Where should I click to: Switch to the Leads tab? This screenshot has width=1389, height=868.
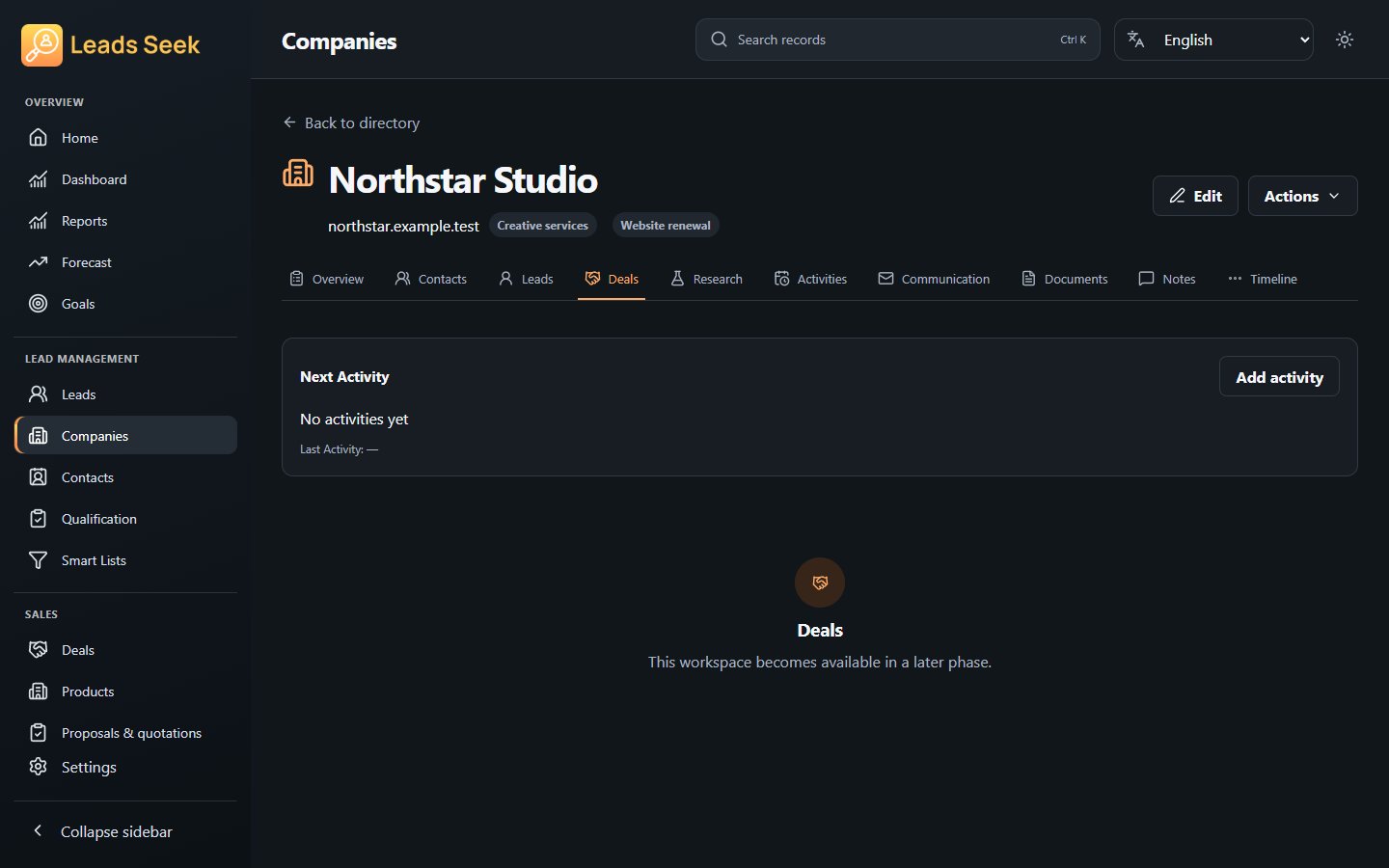[x=526, y=279]
